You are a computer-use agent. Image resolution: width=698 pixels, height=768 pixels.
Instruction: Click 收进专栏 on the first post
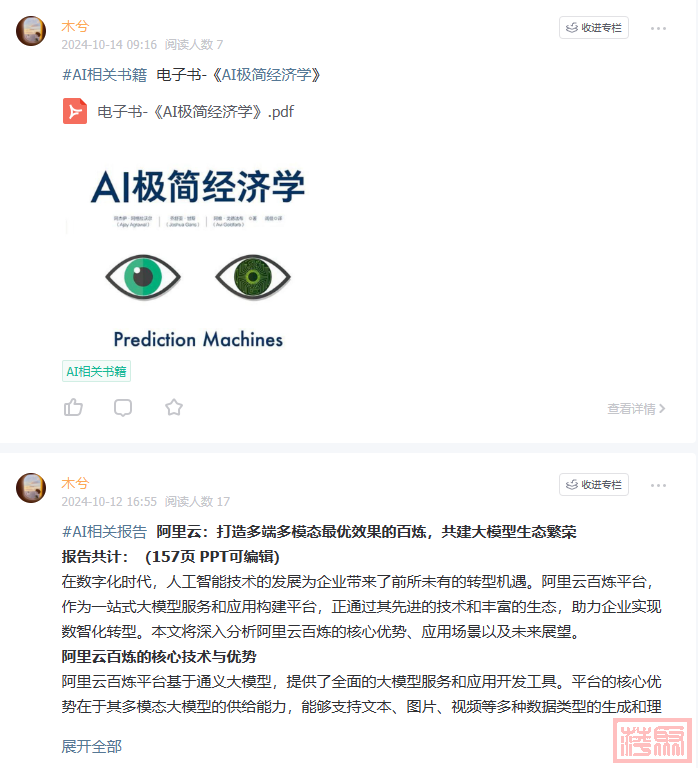coord(594,28)
